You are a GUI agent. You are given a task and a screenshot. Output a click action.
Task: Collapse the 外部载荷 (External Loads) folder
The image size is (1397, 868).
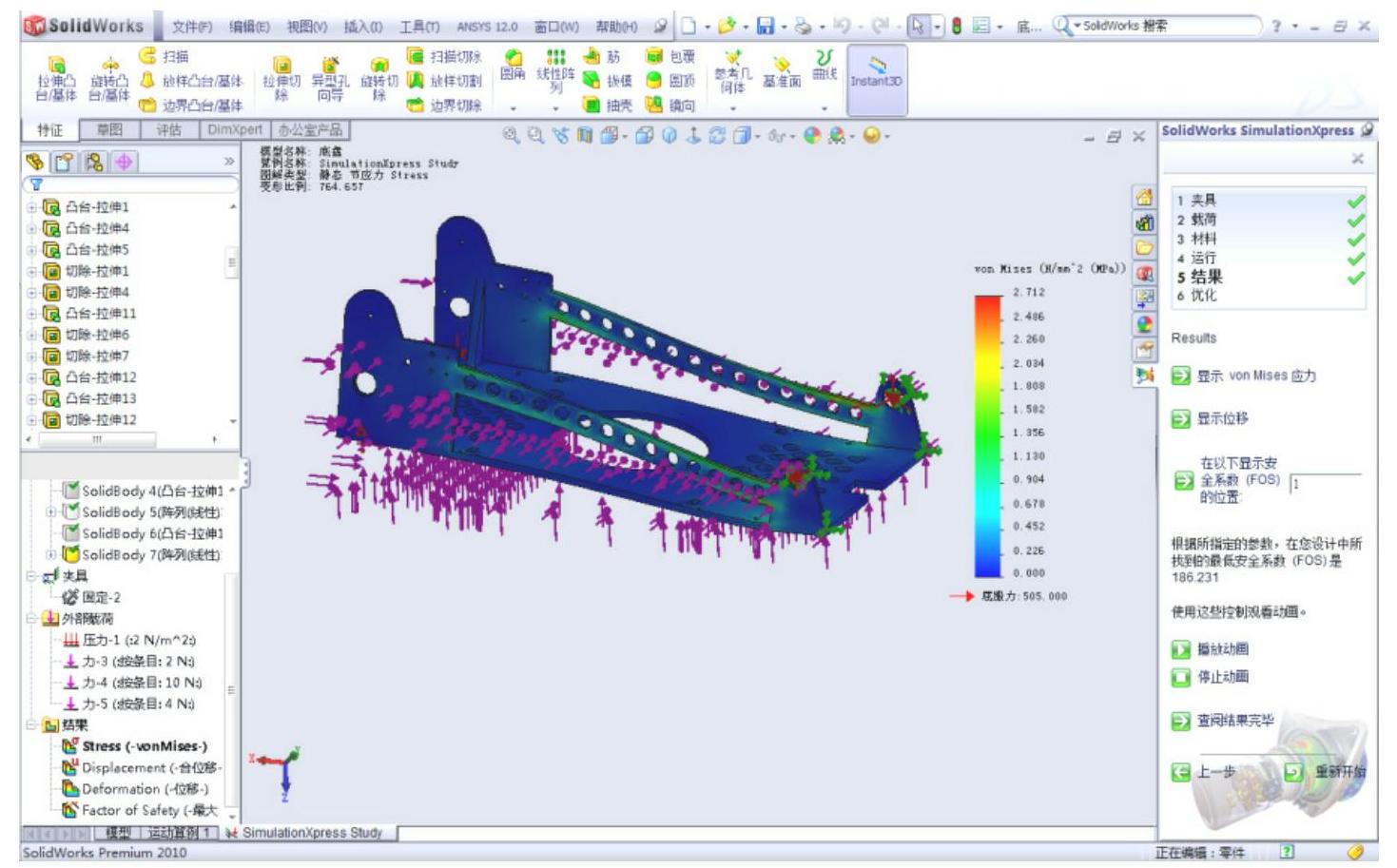31,619
